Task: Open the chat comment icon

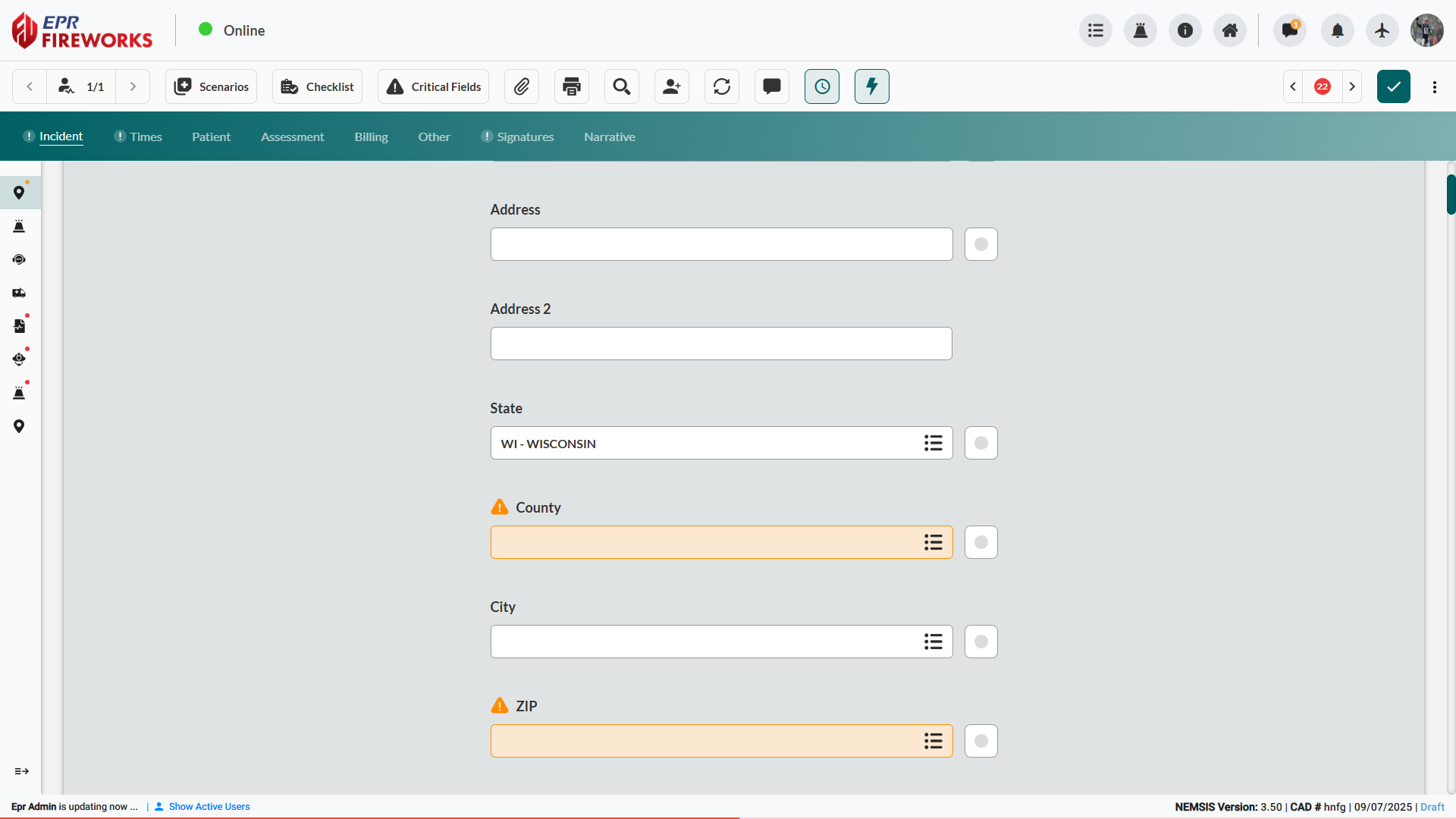Action: [772, 86]
